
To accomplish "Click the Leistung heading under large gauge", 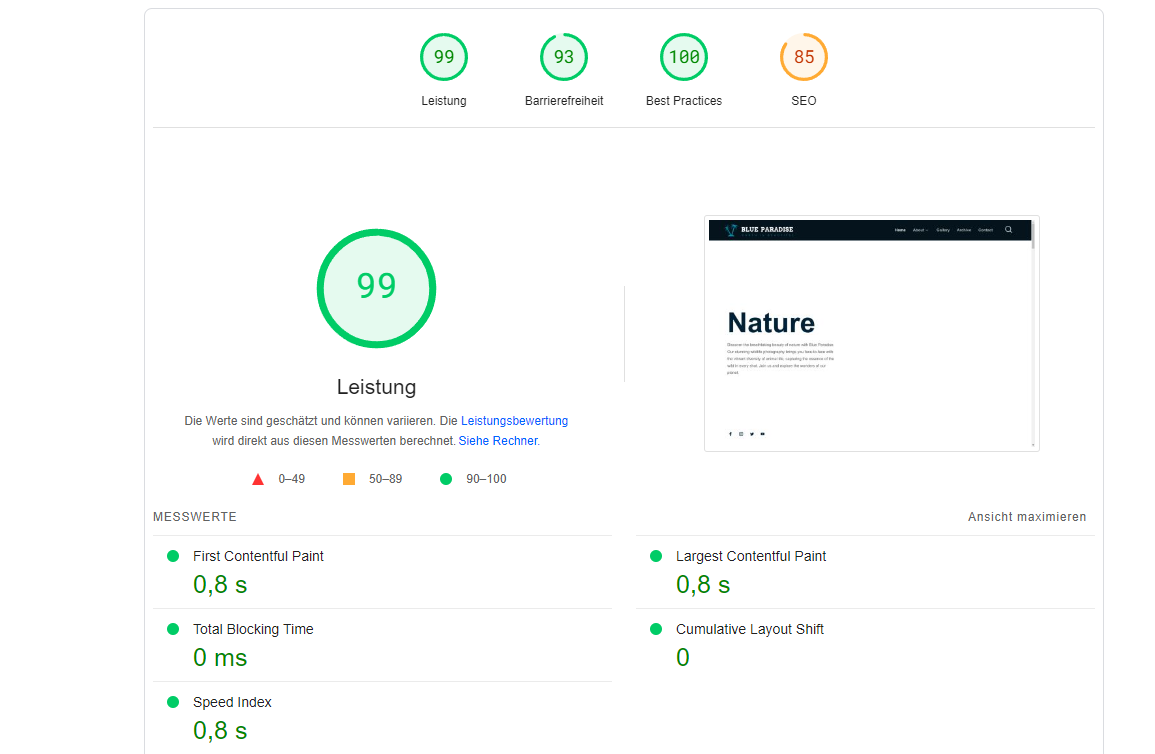I will (376, 387).
